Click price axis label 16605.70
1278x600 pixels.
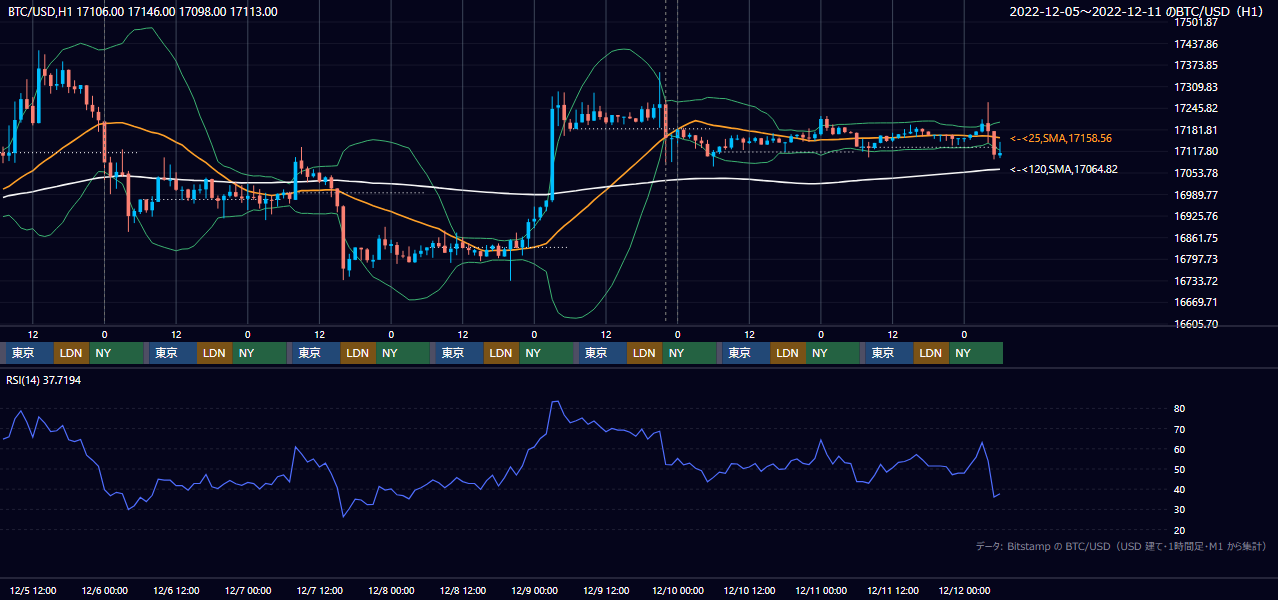[x=1195, y=324]
